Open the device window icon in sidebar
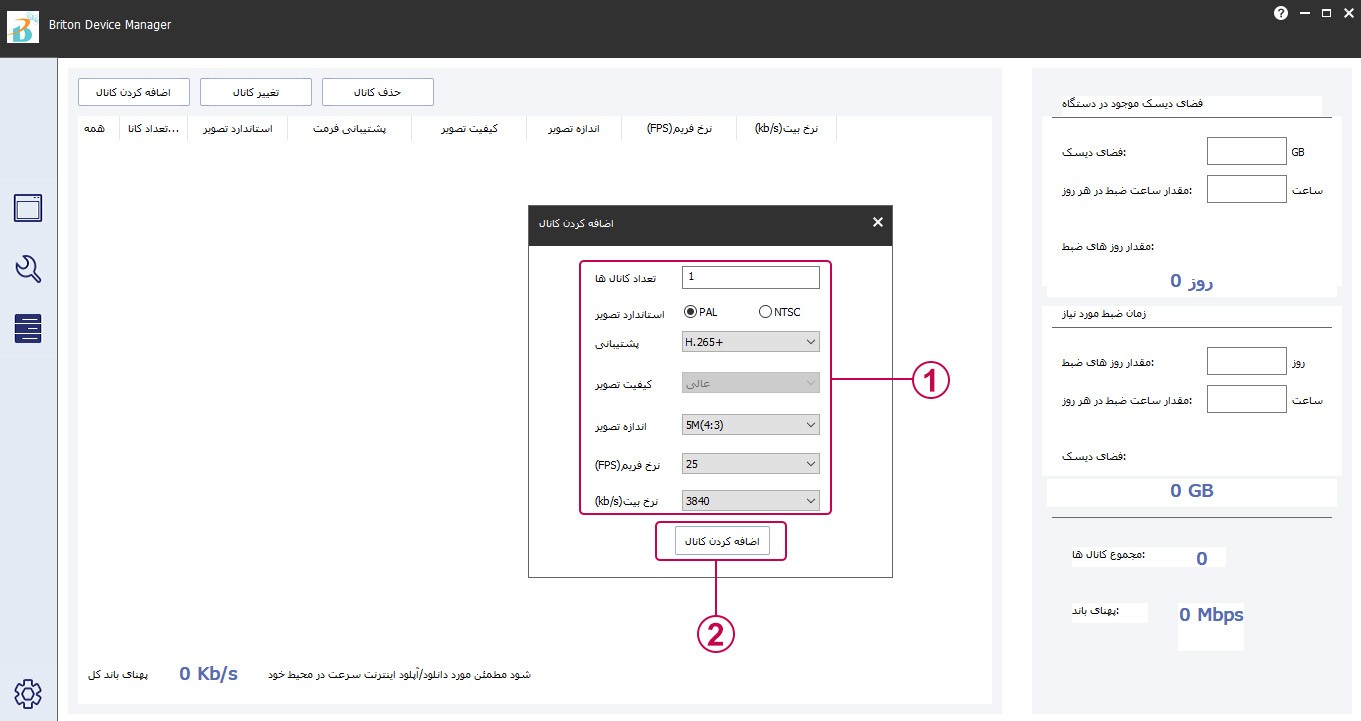 tap(28, 208)
